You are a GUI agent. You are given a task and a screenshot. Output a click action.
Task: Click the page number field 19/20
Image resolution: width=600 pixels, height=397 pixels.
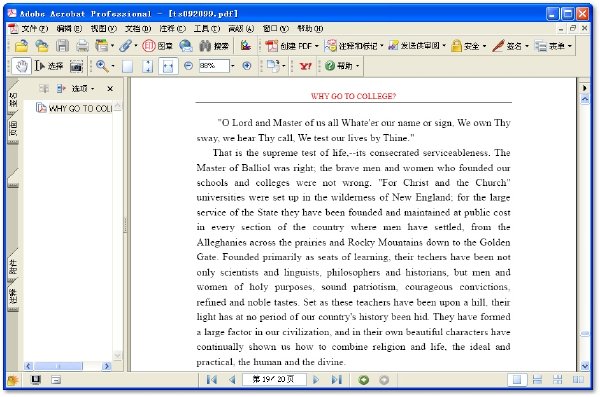(274, 379)
